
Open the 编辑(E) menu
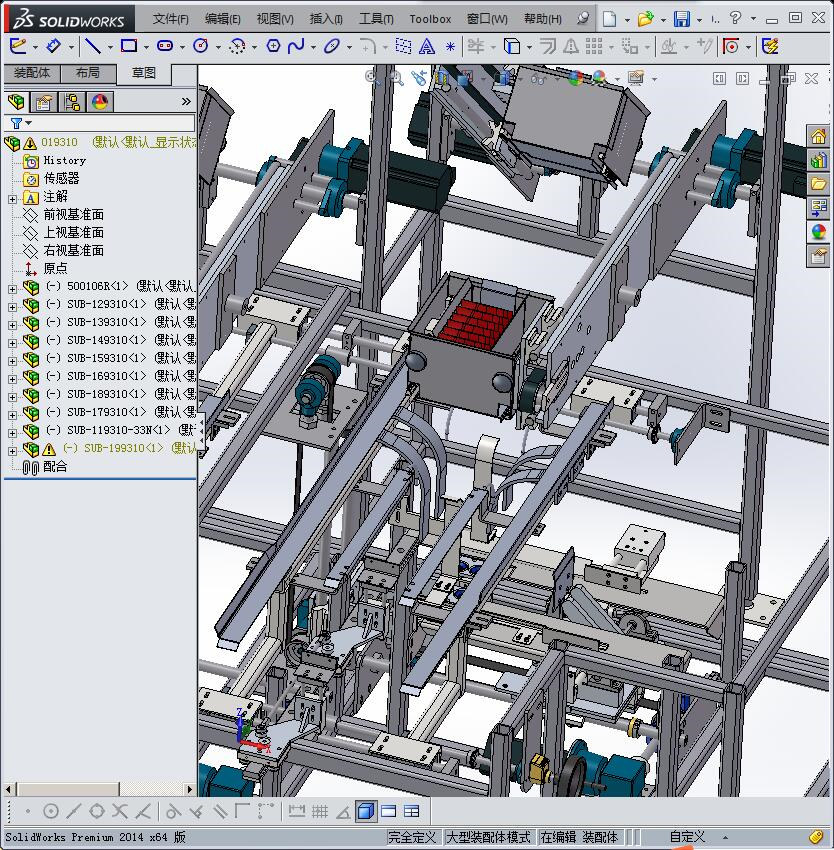[222, 19]
